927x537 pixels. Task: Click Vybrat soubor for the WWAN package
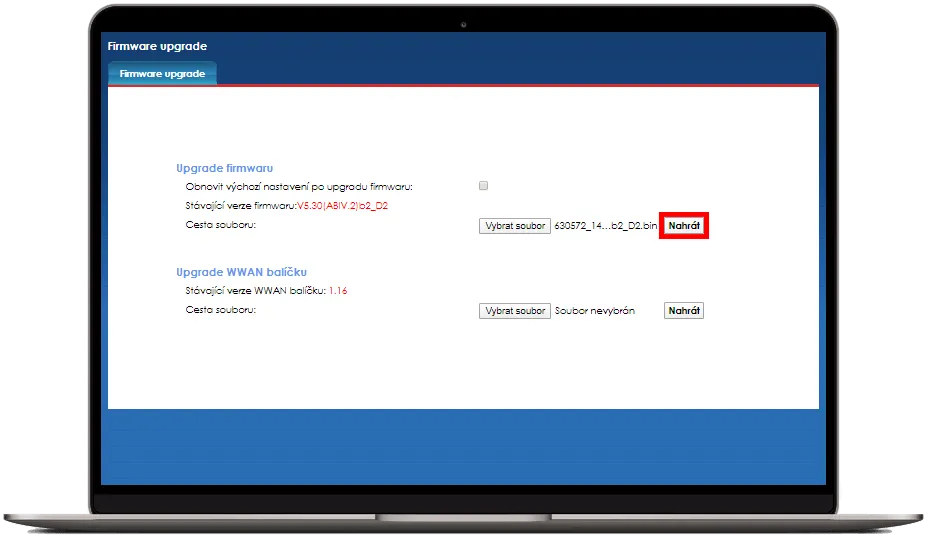[x=514, y=311]
